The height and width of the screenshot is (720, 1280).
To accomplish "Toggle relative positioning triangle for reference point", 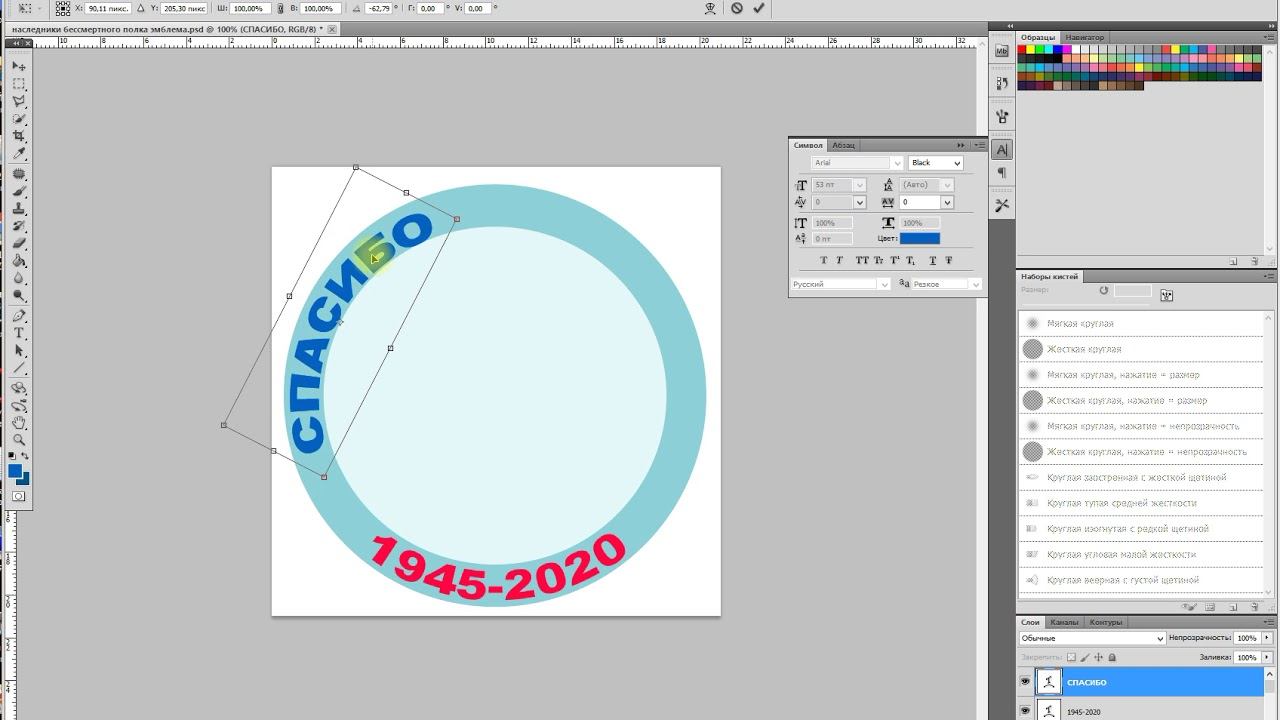I will (141, 8).
